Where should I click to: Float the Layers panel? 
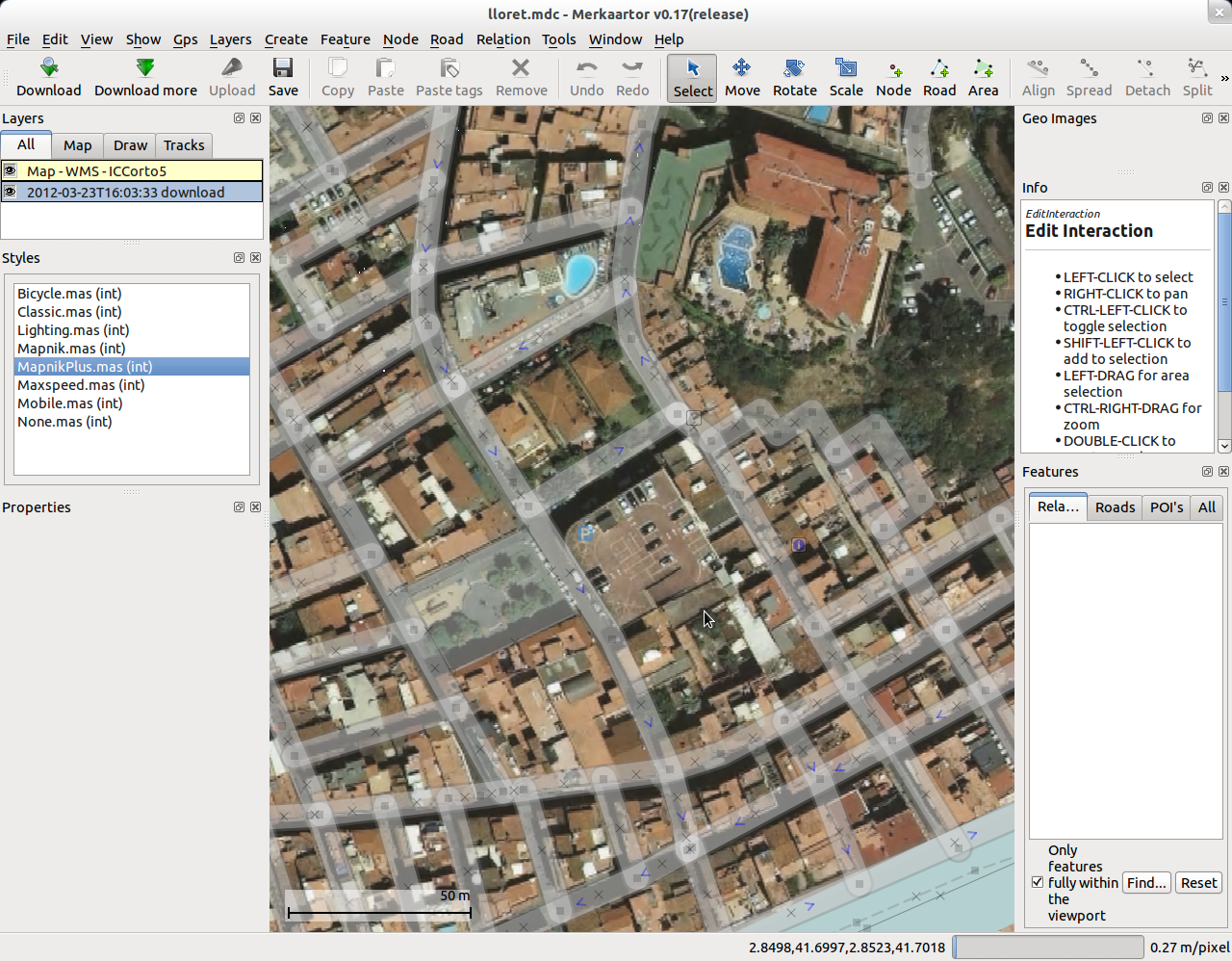tap(239, 118)
